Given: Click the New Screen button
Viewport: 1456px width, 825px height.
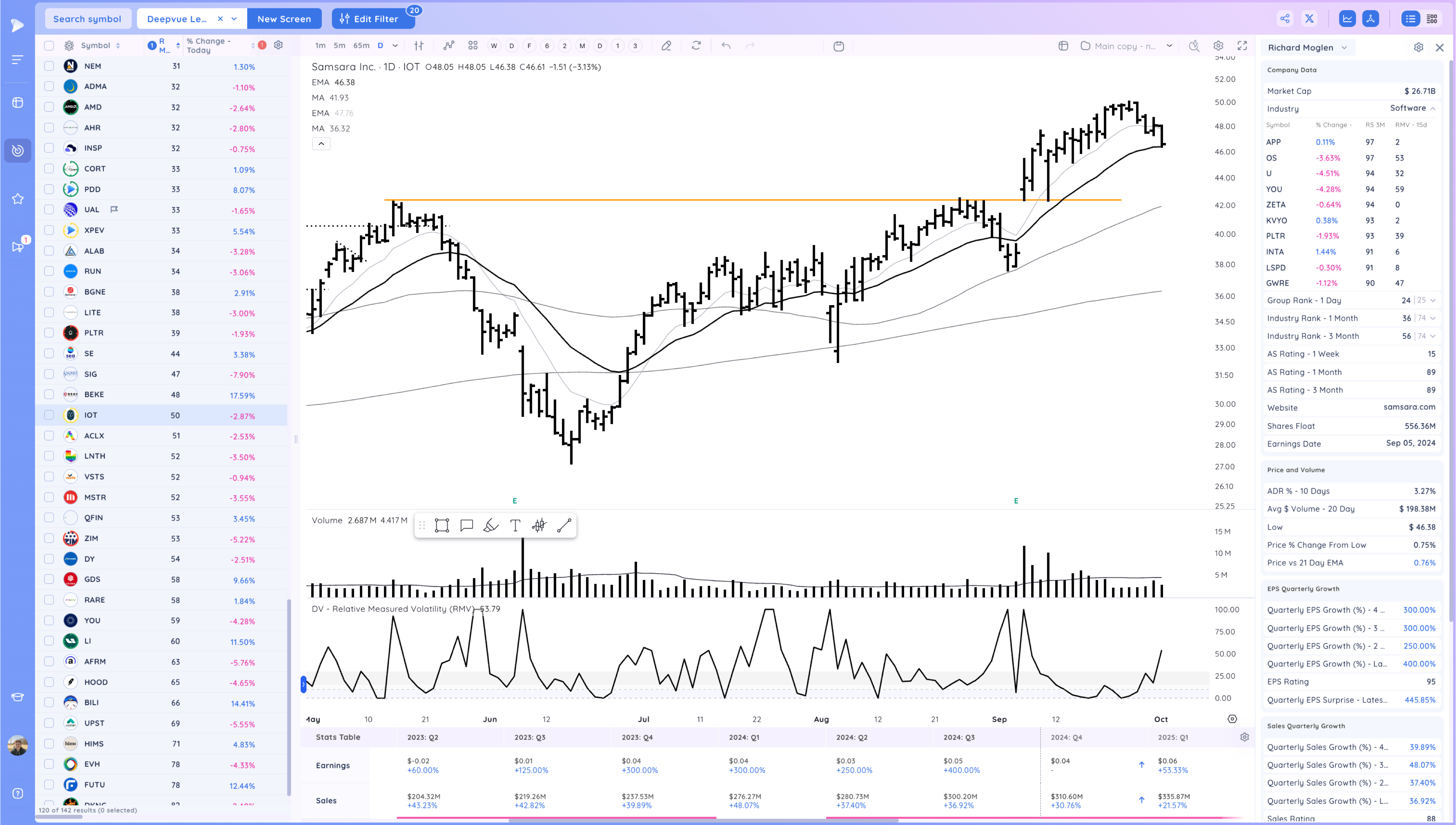Looking at the screenshot, I should point(284,19).
